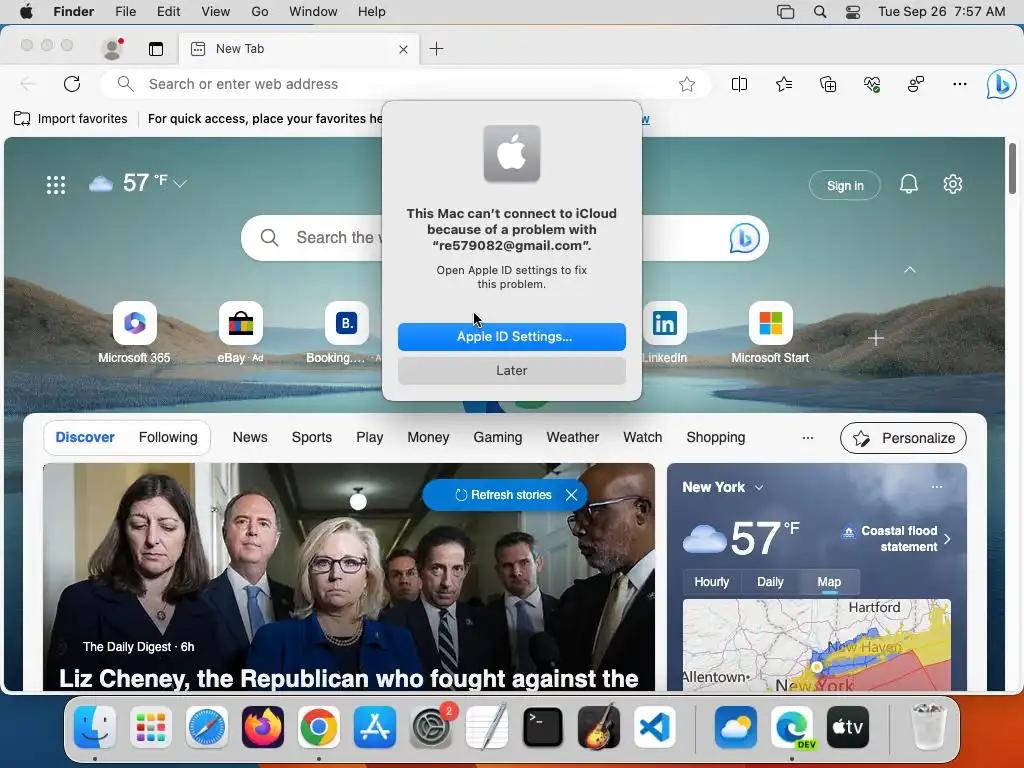Open the Weather feed category

[x=573, y=438]
